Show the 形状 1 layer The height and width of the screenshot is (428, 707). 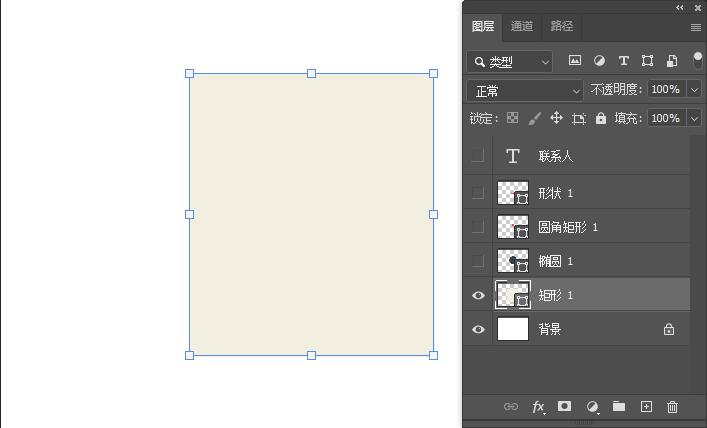477,193
